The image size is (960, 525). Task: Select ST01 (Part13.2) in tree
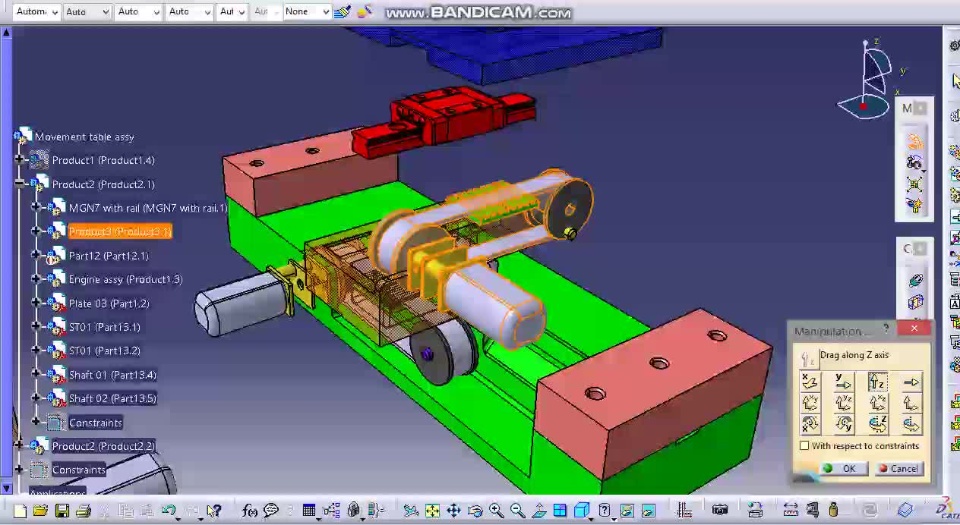104,351
